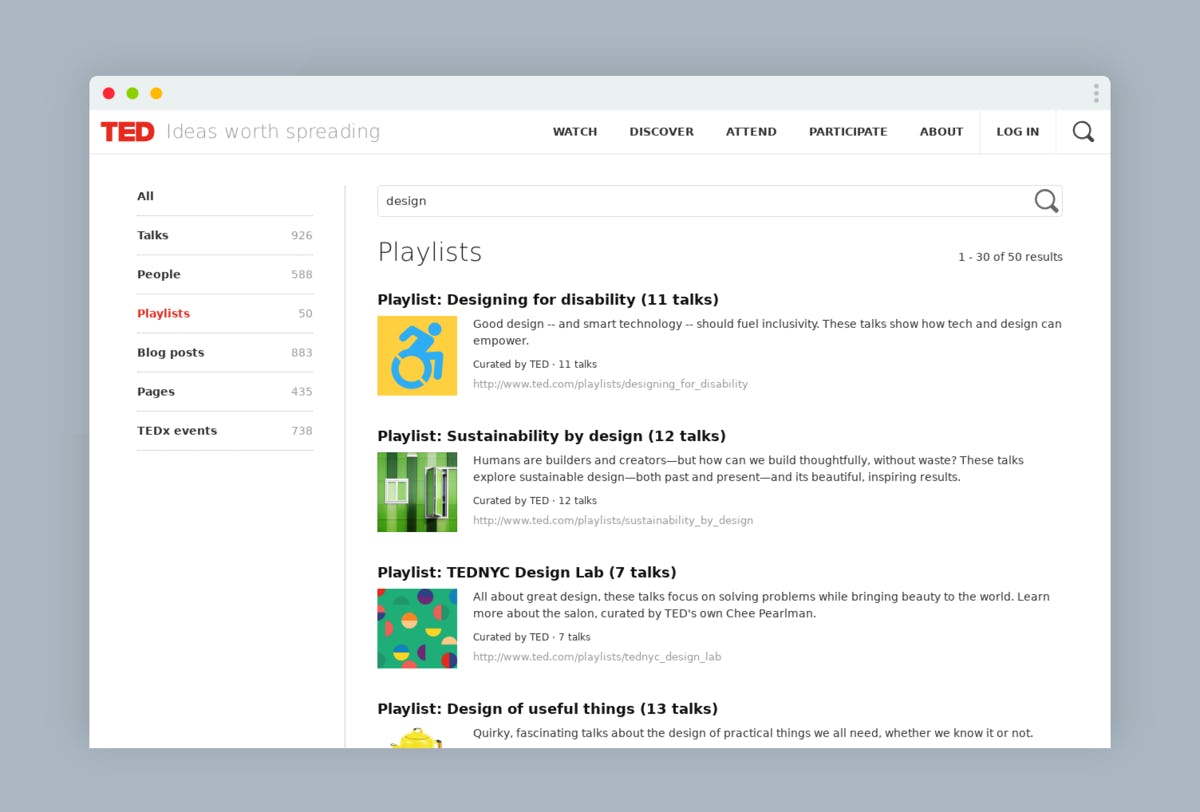1200x812 pixels.
Task: Open the WATCH menu
Action: [x=575, y=132]
